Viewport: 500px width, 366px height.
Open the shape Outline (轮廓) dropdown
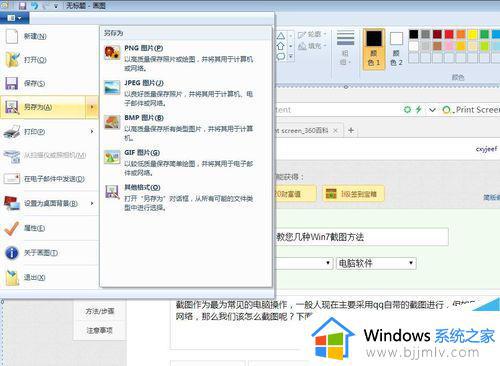point(312,34)
